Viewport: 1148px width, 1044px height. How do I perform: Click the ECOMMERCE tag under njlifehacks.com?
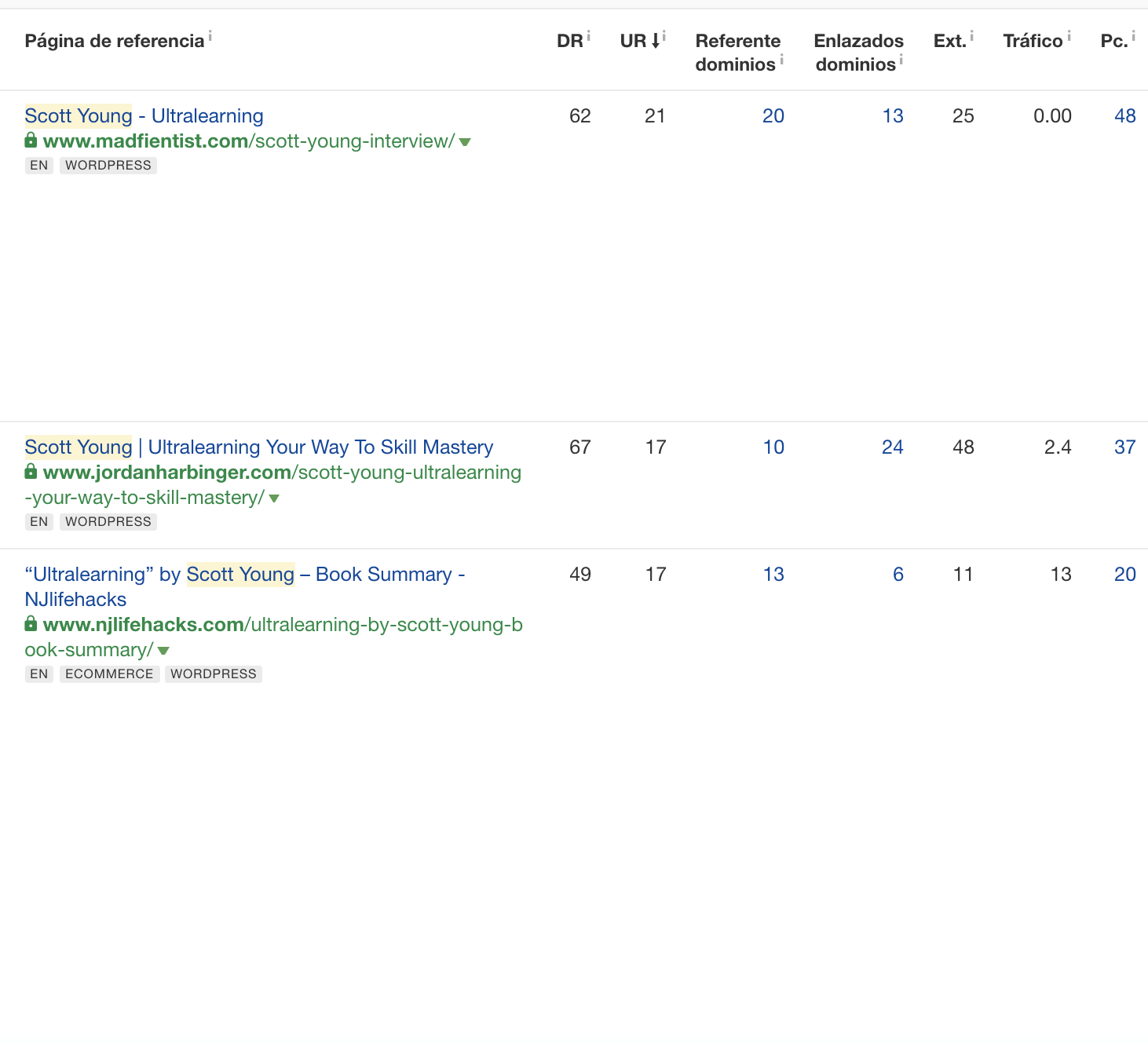pyautogui.click(x=110, y=674)
